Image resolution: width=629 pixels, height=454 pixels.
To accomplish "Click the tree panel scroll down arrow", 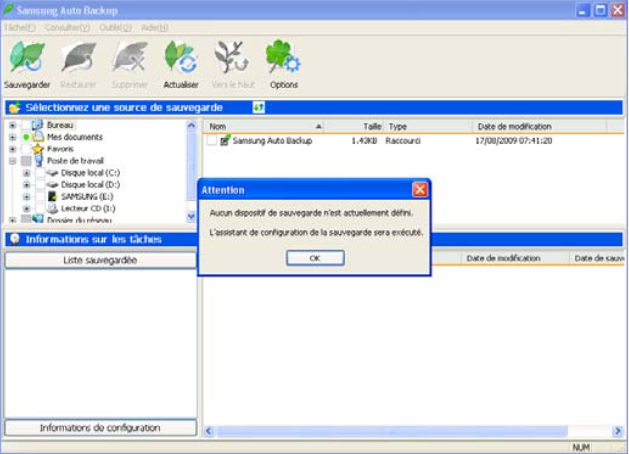I will [x=191, y=217].
